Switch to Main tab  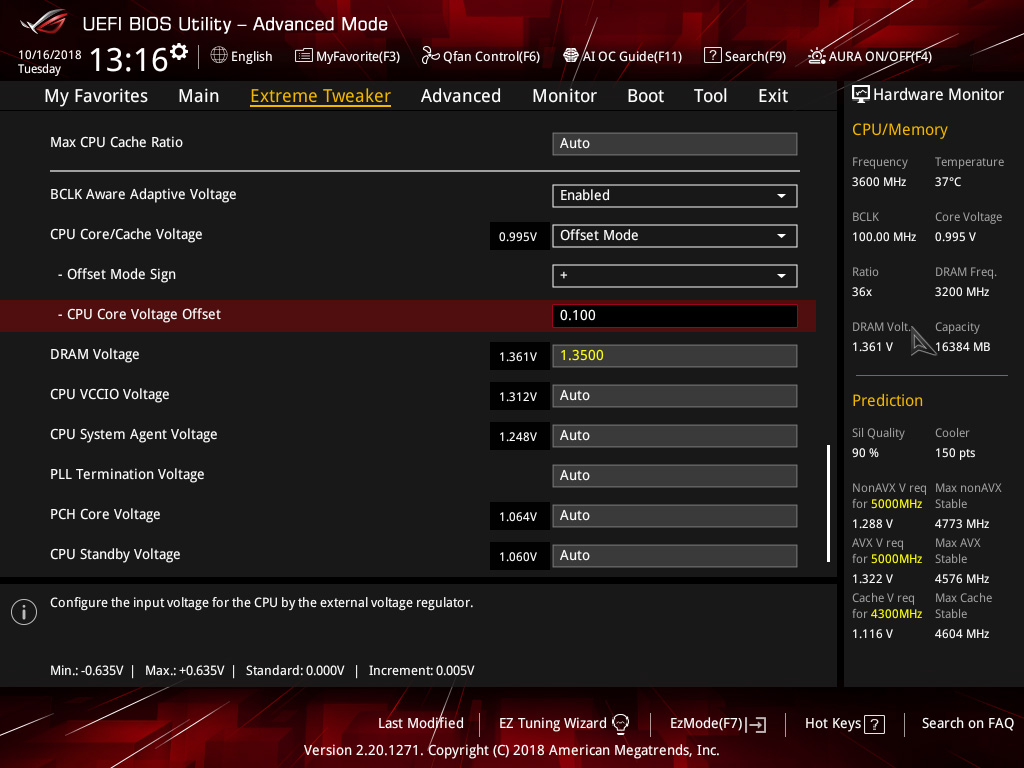pos(199,96)
